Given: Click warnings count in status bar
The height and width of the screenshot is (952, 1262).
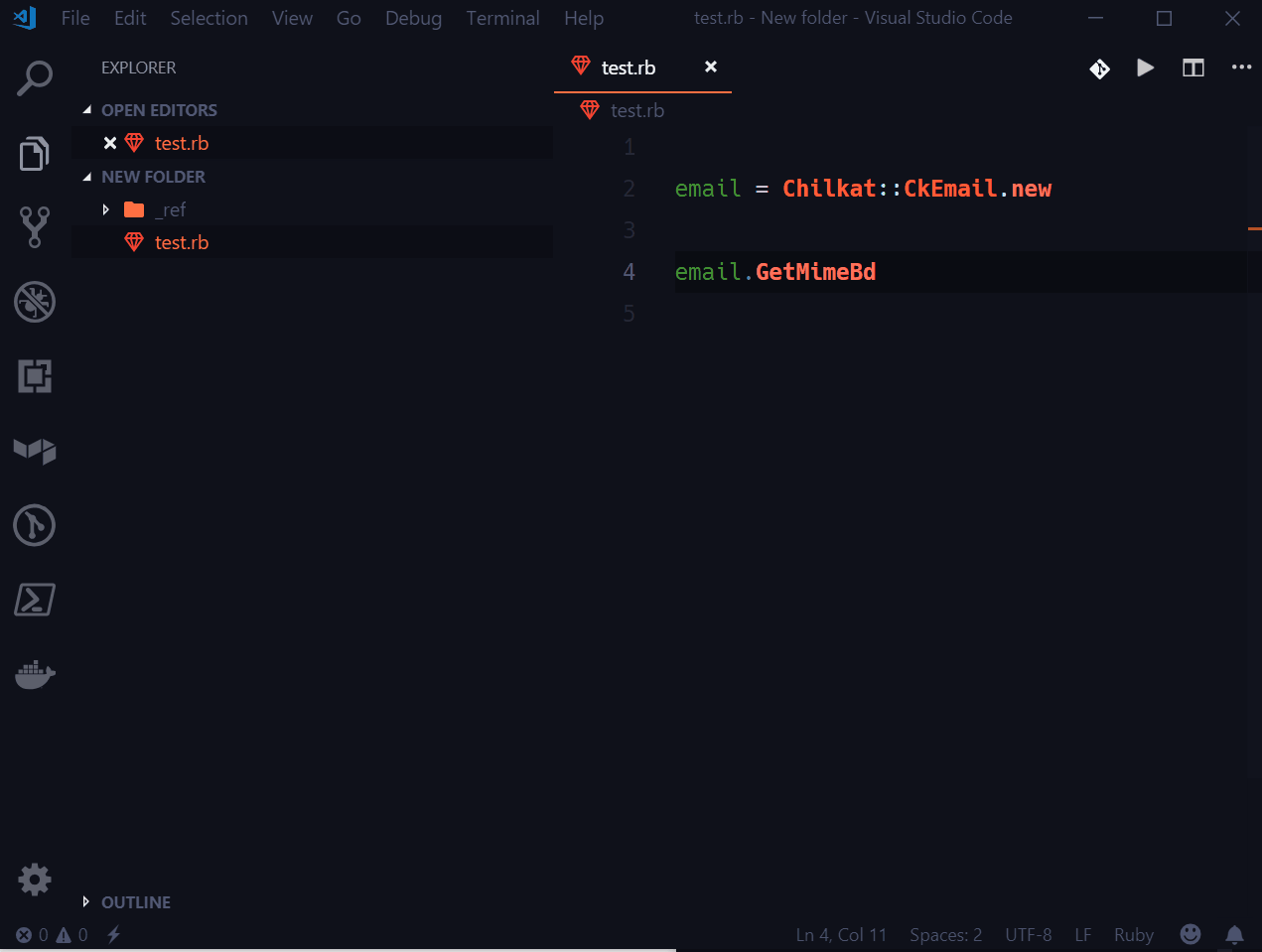Looking at the screenshot, I should coord(71,935).
